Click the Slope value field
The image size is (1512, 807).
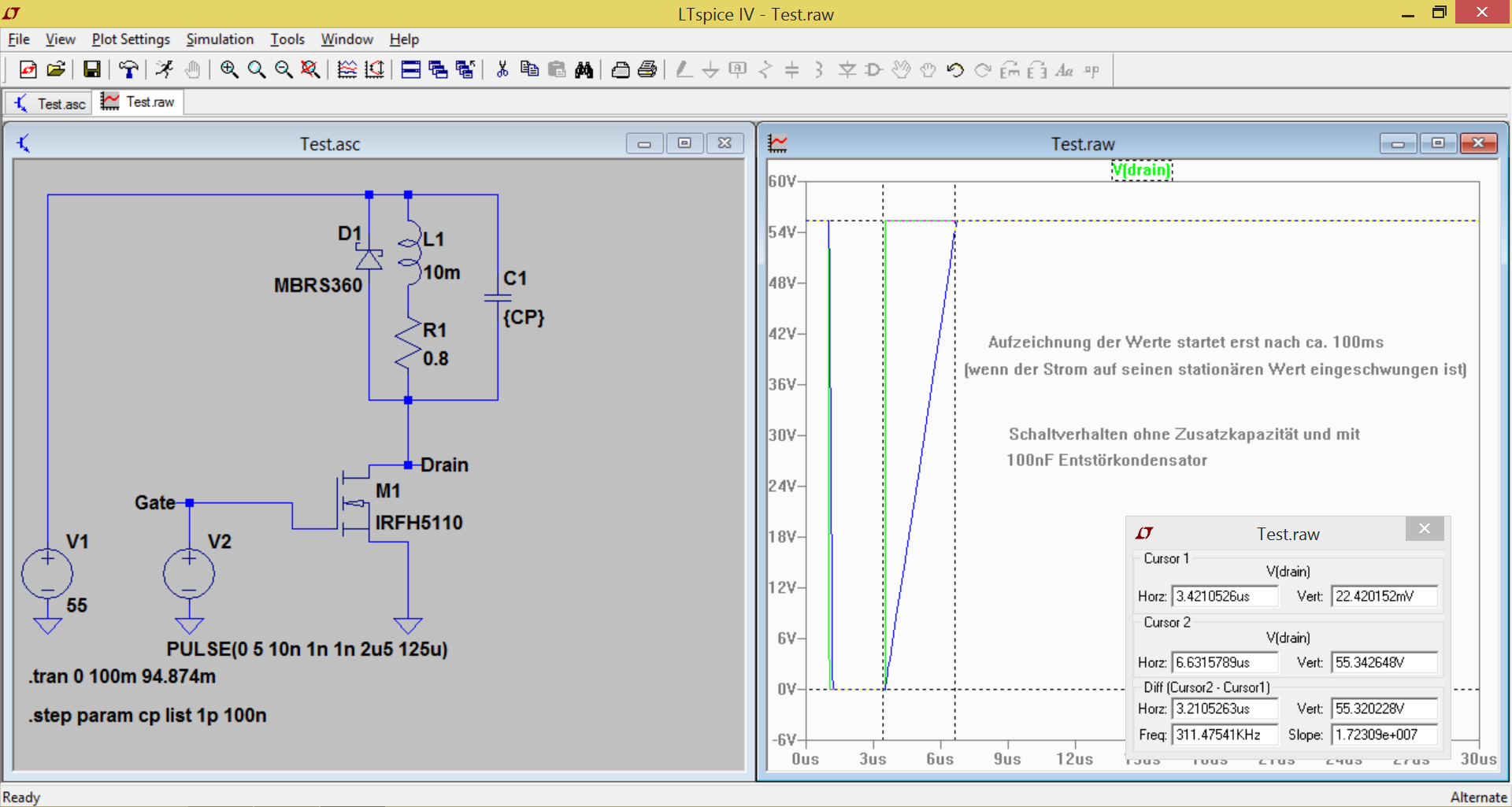click(1384, 735)
